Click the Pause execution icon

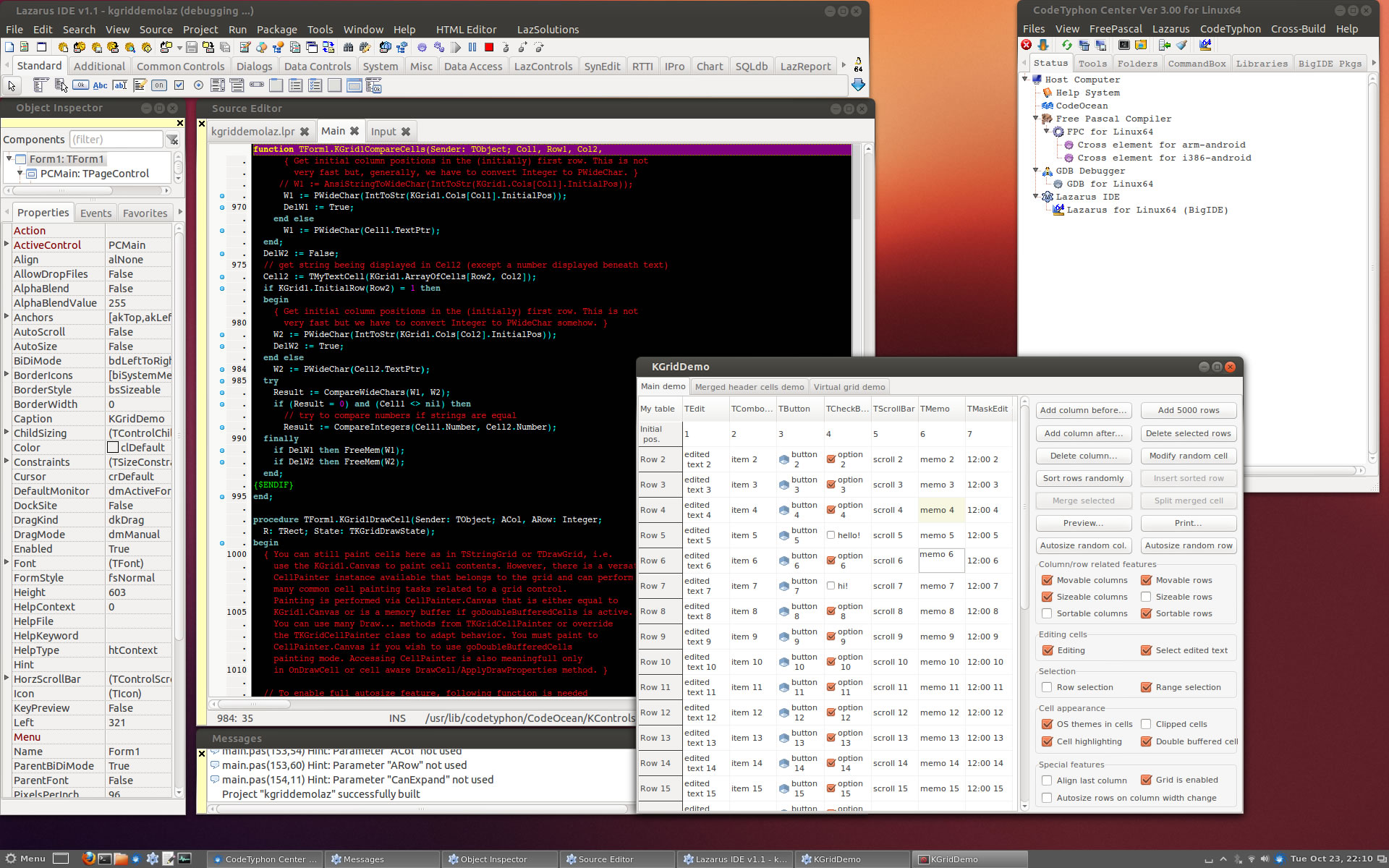(472, 47)
